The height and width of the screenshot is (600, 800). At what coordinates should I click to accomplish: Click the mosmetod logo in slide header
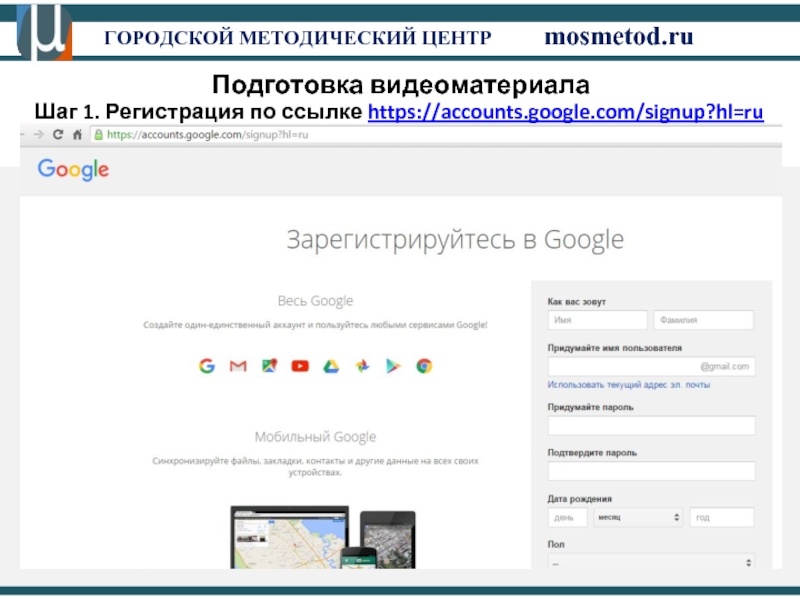coord(44,32)
